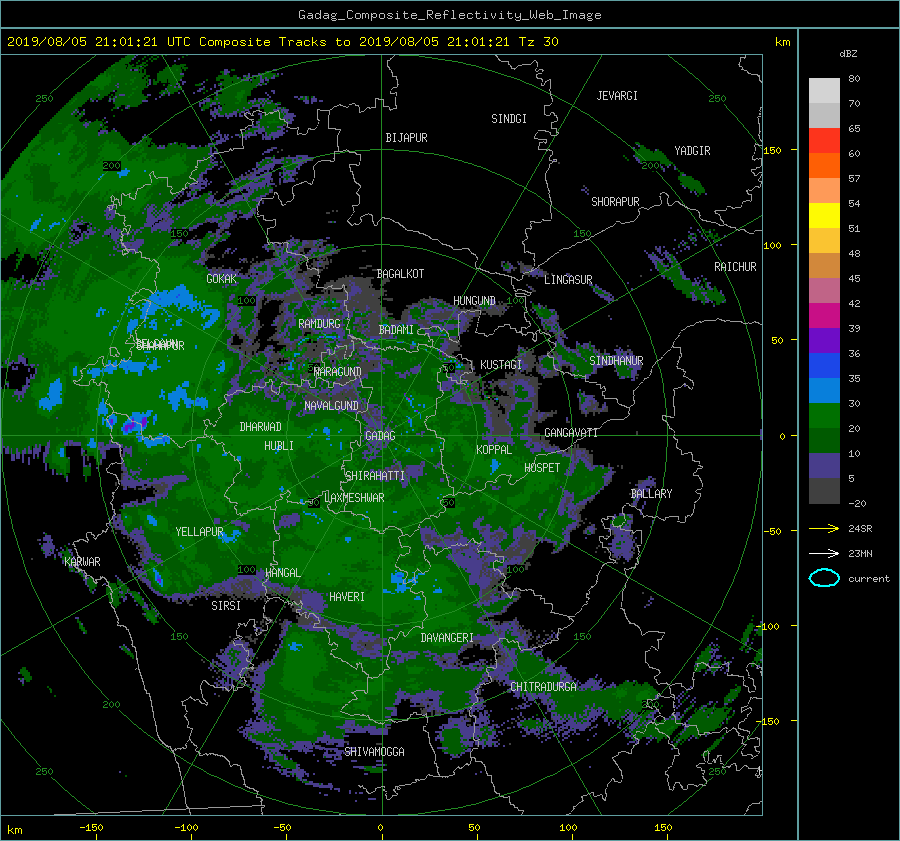Click the dBZ legend heading
The height and width of the screenshot is (841, 900).
tap(848, 54)
